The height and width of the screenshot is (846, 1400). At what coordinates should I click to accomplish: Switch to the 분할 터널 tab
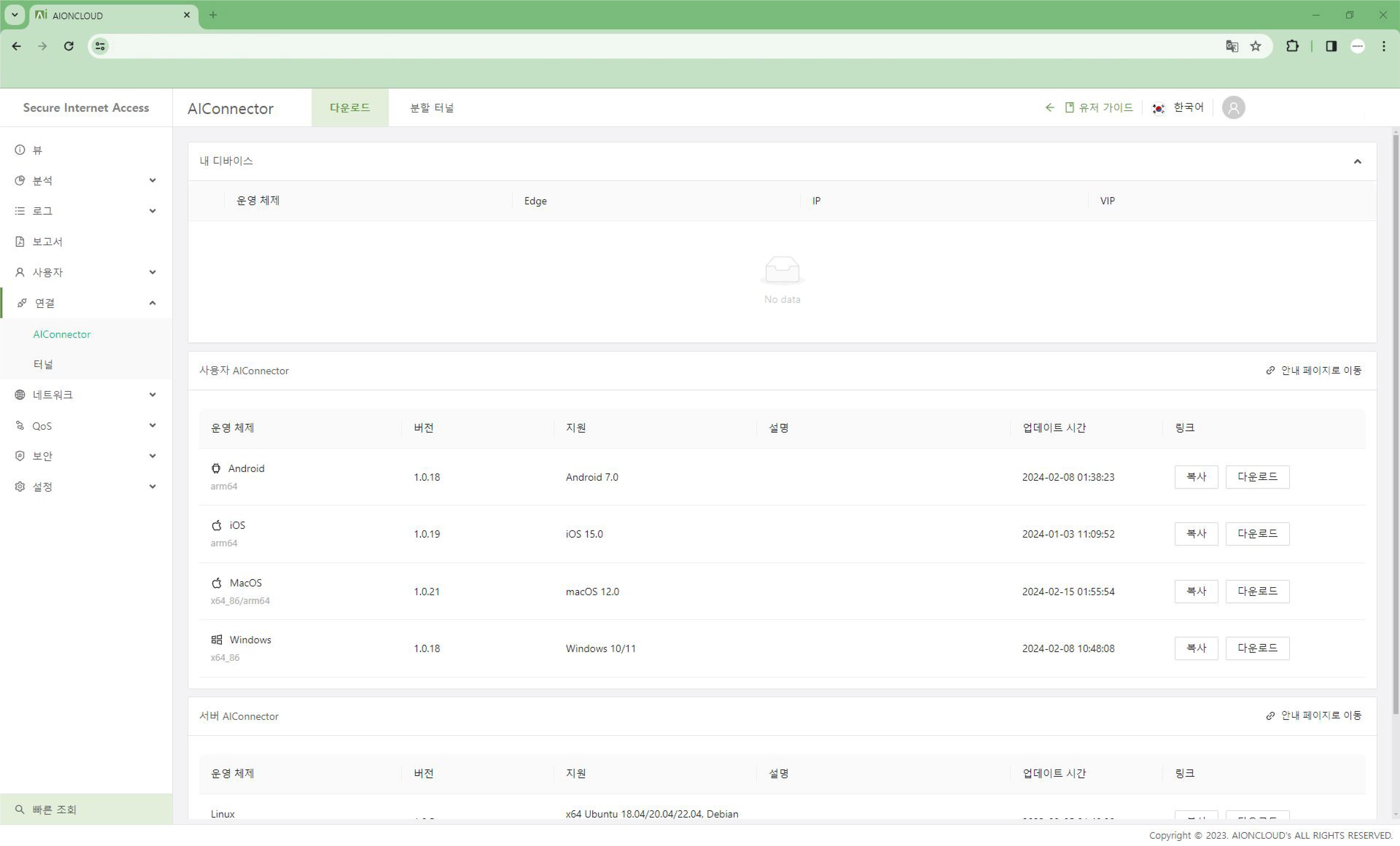432,107
